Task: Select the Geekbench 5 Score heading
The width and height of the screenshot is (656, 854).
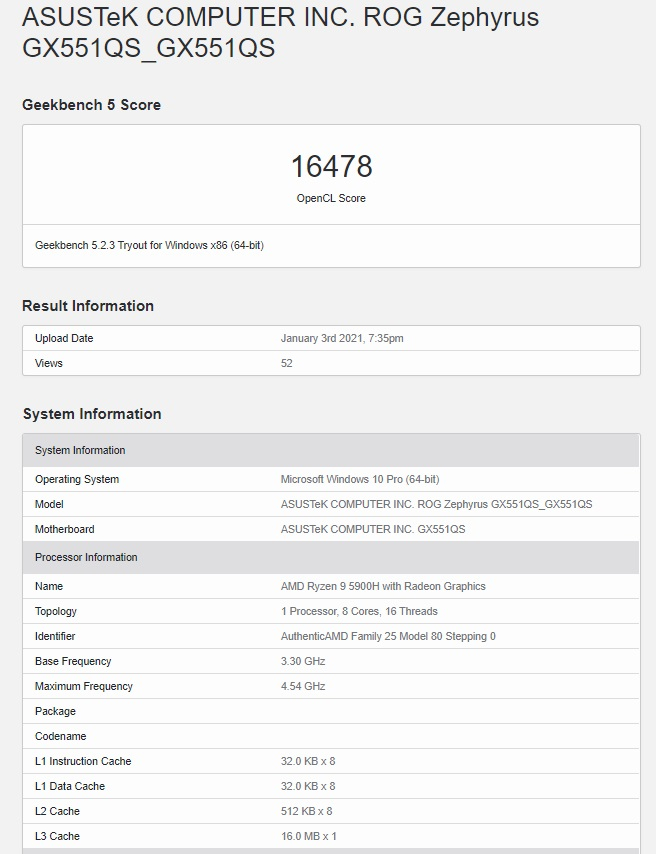Action: 92,105
